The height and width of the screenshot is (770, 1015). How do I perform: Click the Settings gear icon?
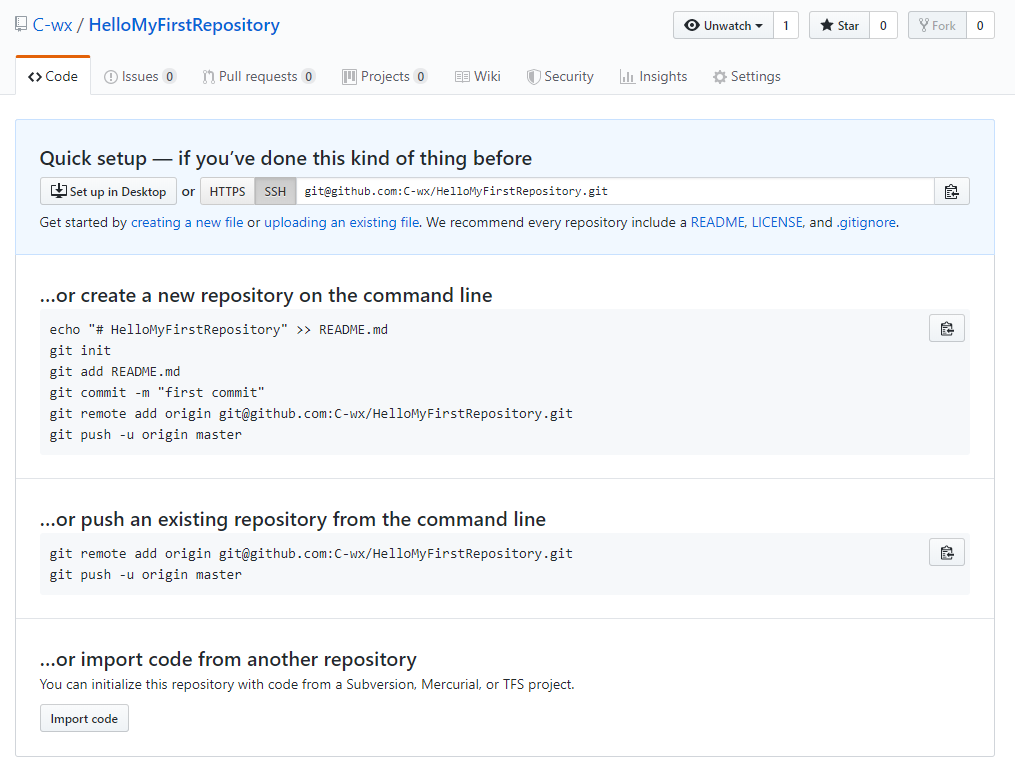pos(720,77)
